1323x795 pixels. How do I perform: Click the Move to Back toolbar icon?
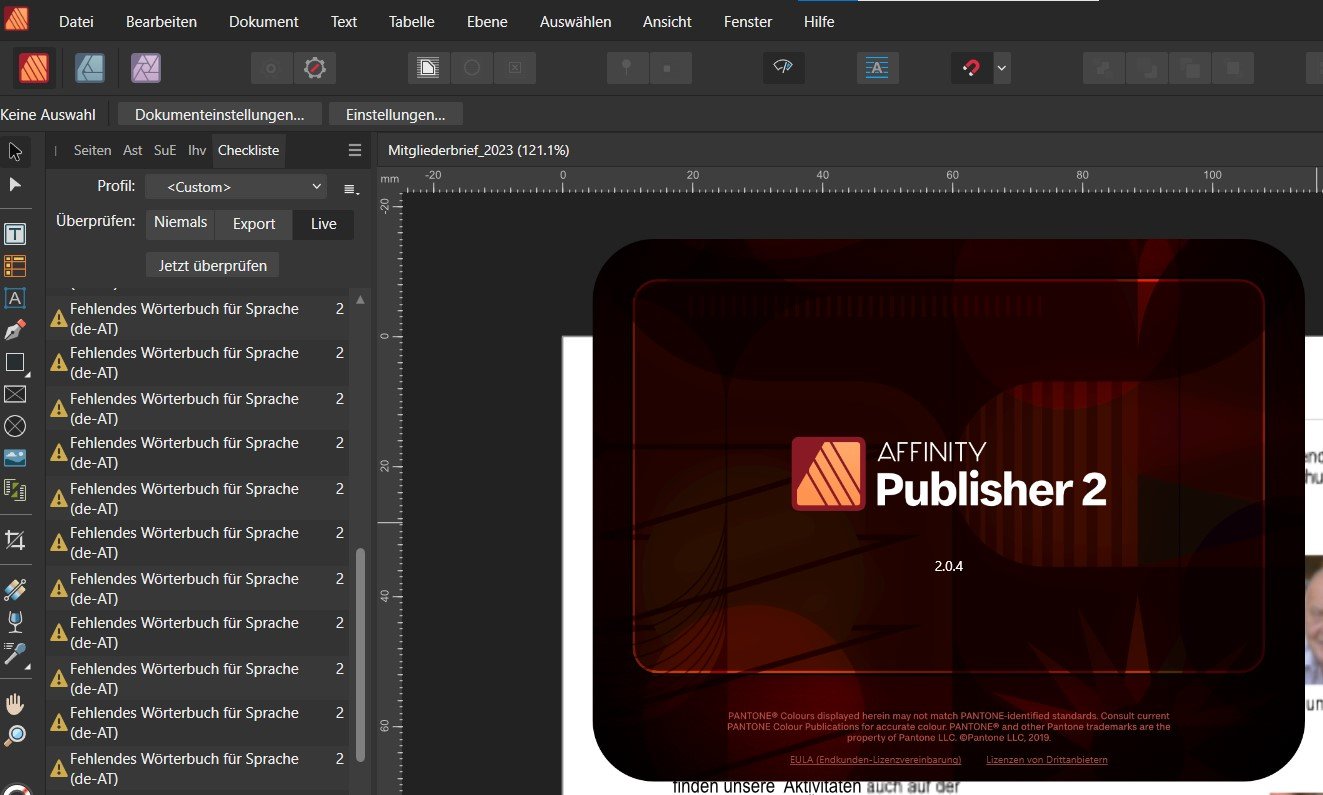point(1105,68)
